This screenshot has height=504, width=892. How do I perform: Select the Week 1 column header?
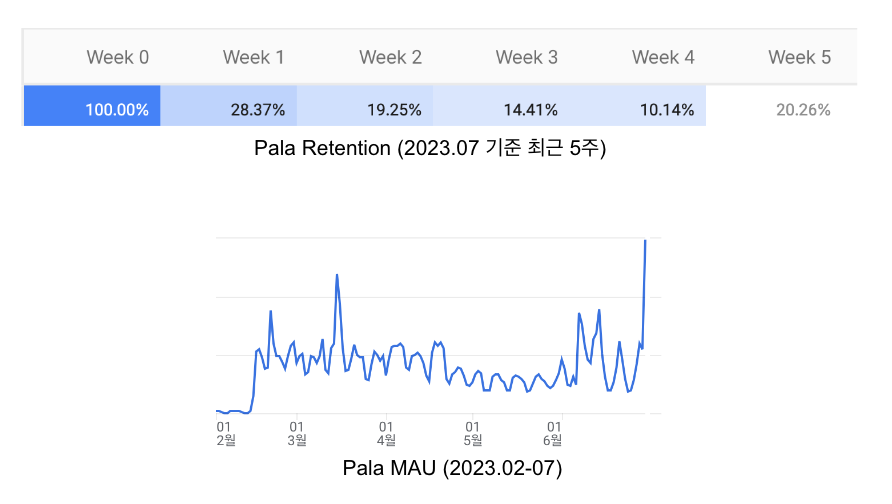pos(254,58)
